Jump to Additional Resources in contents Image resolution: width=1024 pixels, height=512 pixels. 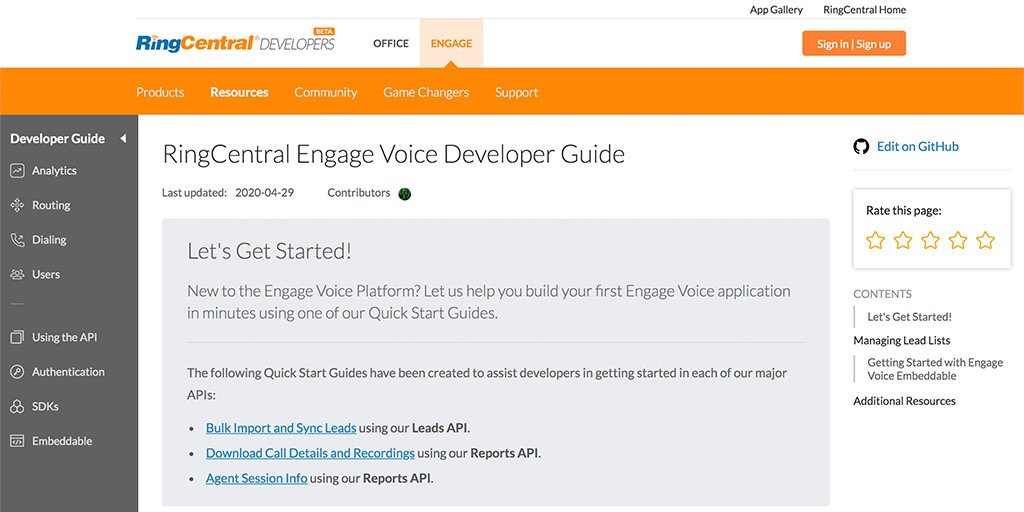click(904, 401)
